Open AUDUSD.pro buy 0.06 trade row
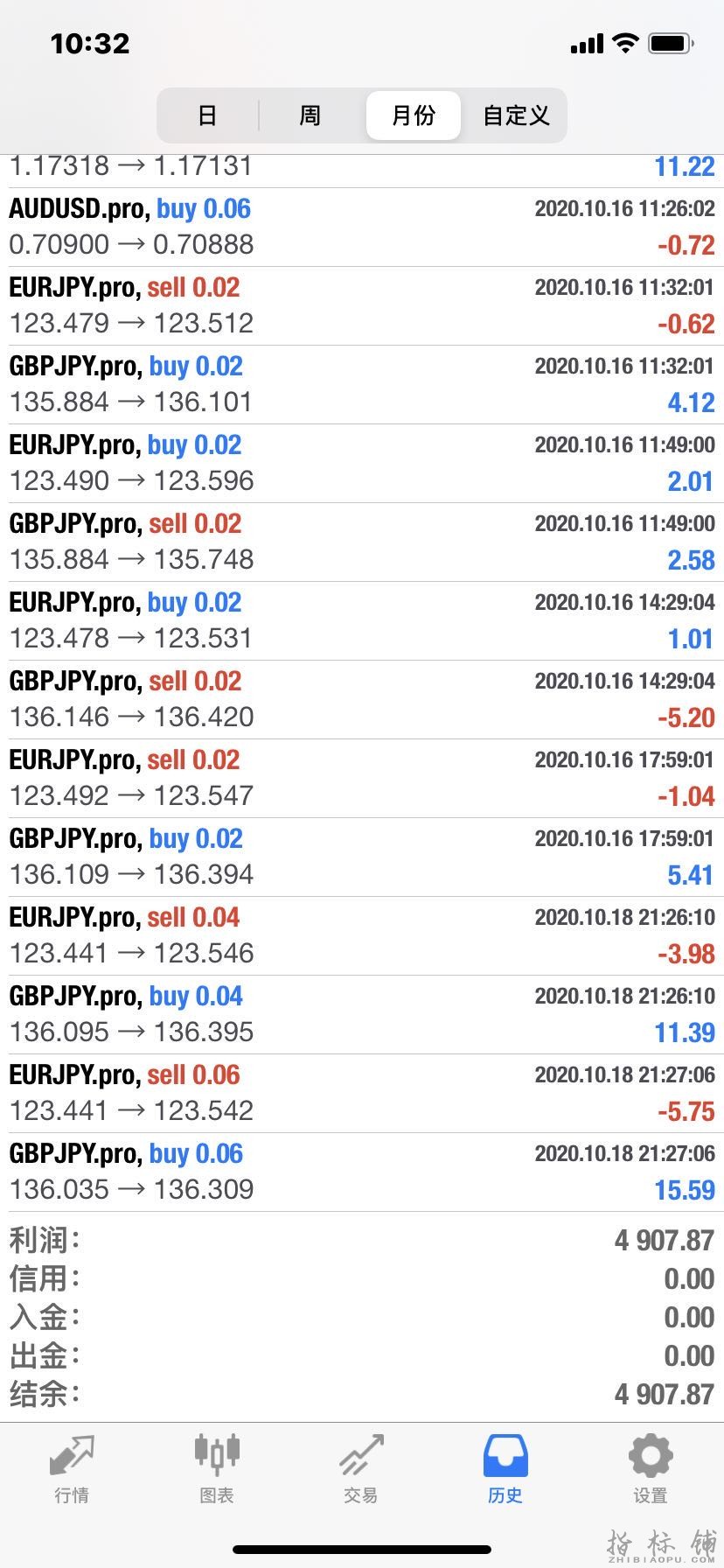The image size is (724, 1568). point(362,227)
